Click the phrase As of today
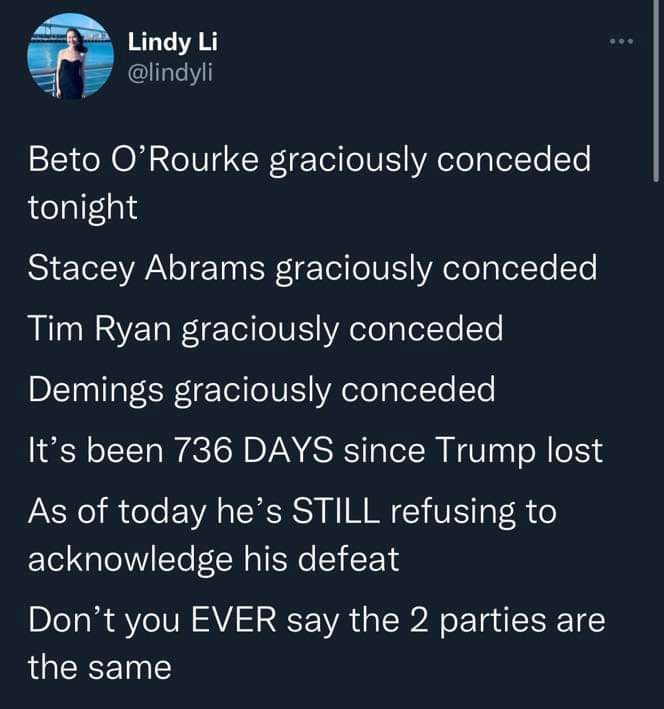664x709 pixels. (x=117, y=511)
